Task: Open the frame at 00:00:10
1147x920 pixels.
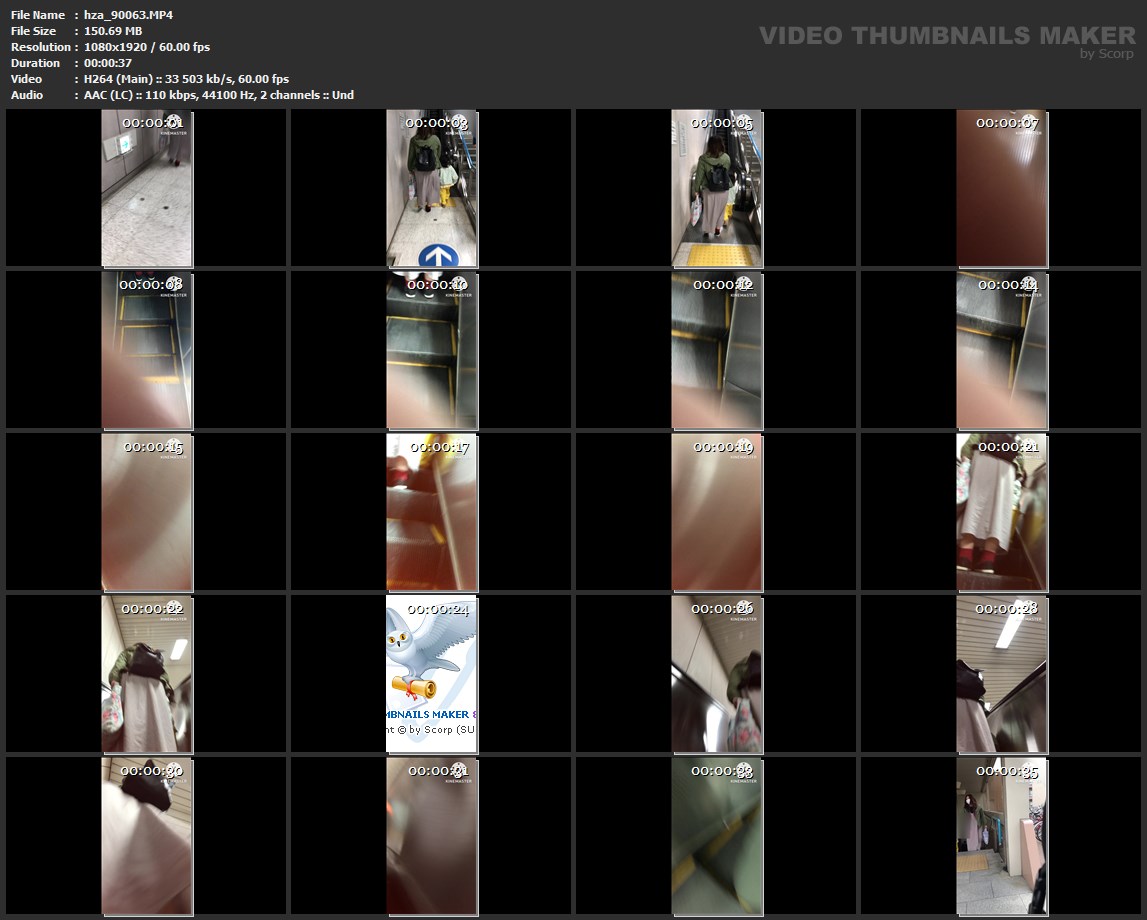Action: tap(432, 350)
